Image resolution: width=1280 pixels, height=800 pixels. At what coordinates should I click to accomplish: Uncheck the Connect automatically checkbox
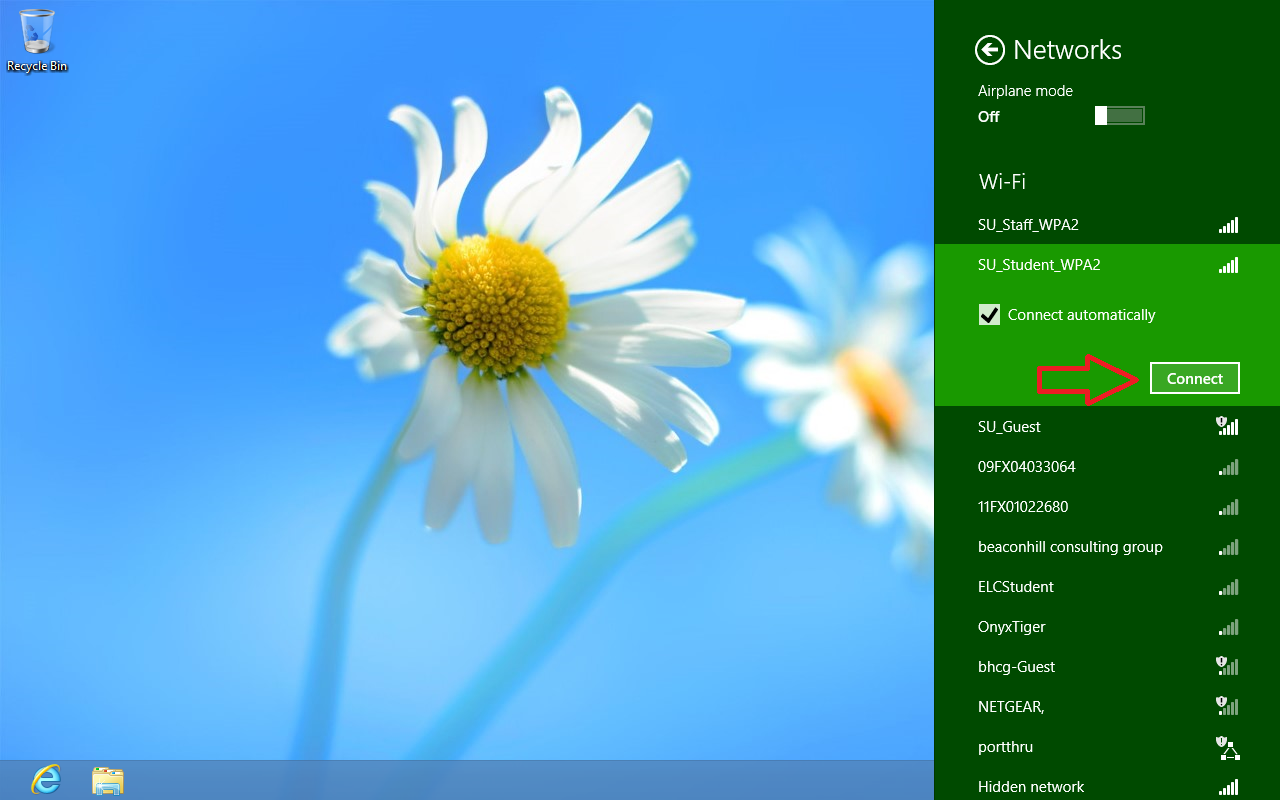(x=989, y=315)
